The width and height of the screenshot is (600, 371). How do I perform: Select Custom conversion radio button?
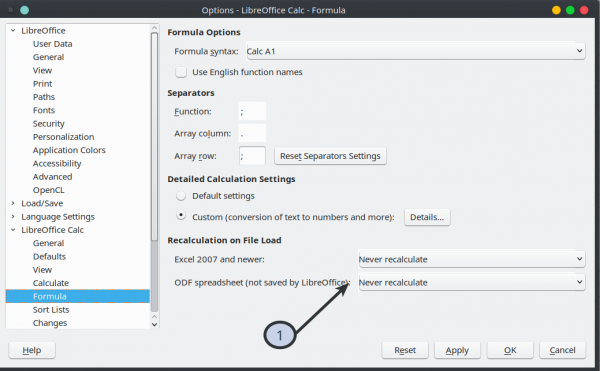click(181, 216)
